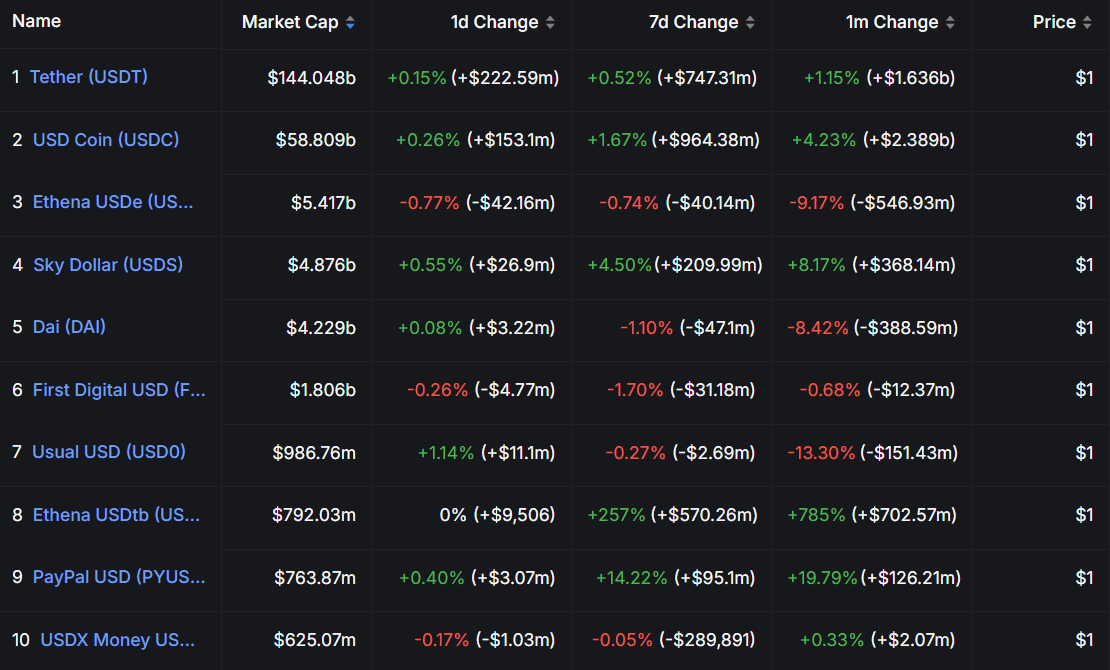The width and height of the screenshot is (1110, 670).
Task: Sort table by Market Cap arrows
Action: click(350, 23)
